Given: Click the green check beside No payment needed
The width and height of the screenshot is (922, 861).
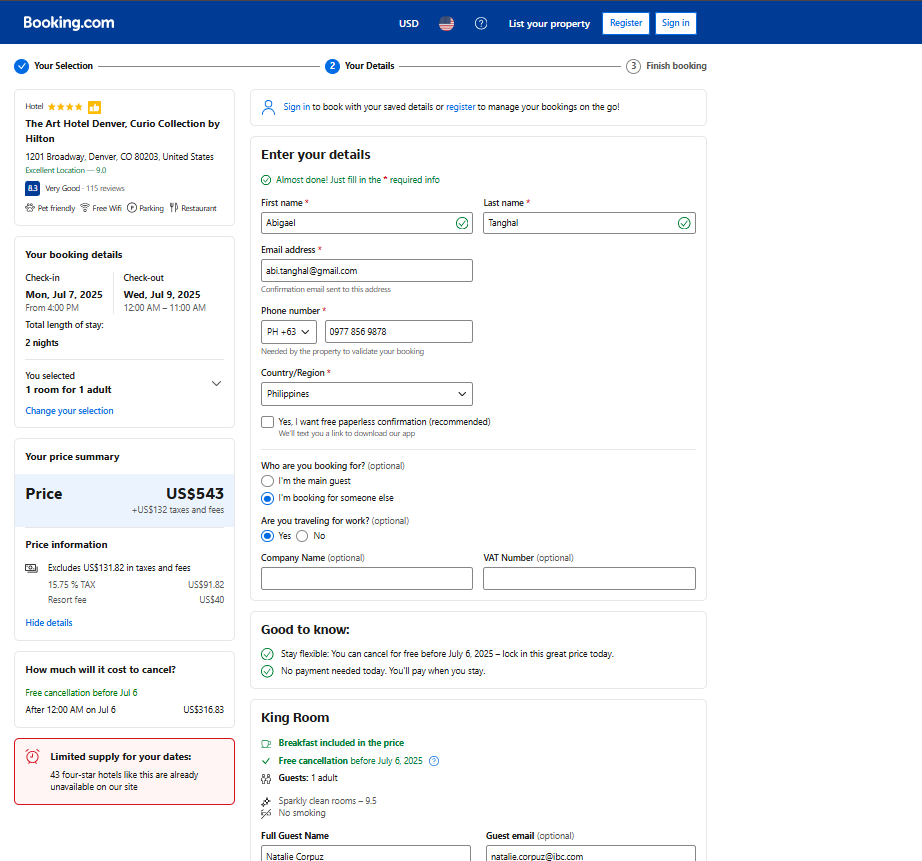Looking at the screenshot, I should (x=267, y=671).
